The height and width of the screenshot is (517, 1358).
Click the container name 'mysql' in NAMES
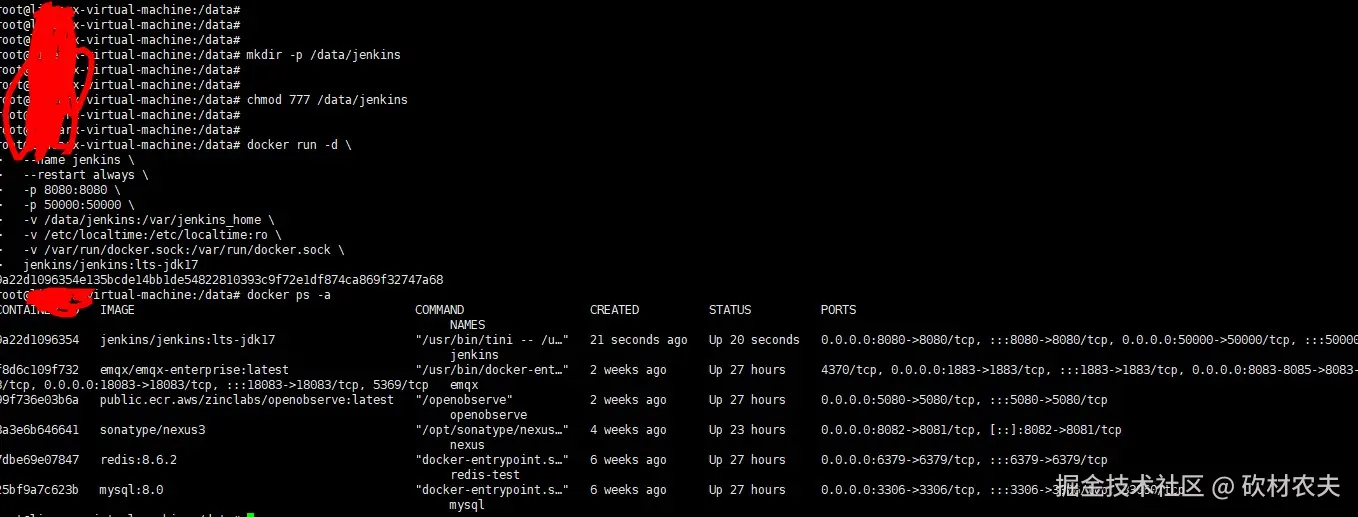pos(467,505)
